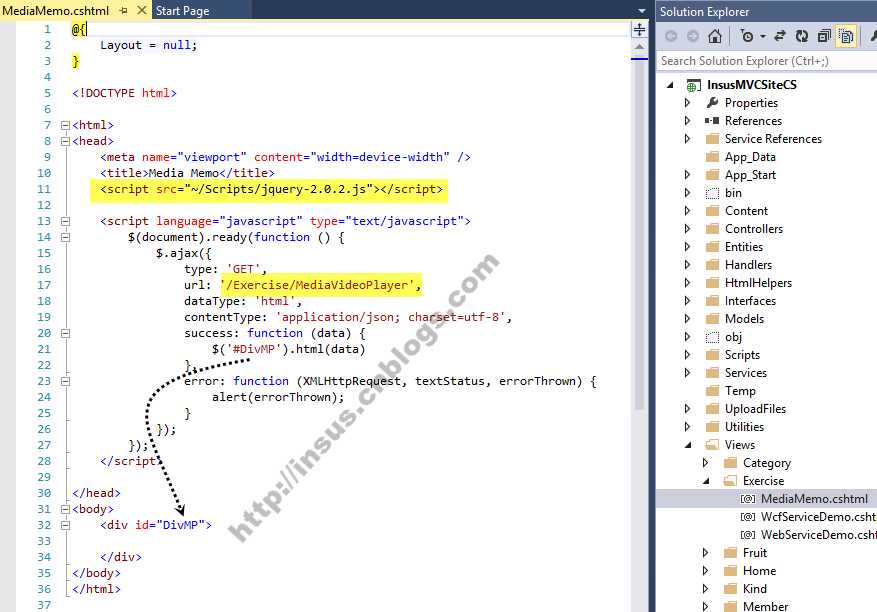The width and height of the screenshot is (877, 612).
Task: Click the Refresh icon in Solution Explorer
Action: click(801, 36)
